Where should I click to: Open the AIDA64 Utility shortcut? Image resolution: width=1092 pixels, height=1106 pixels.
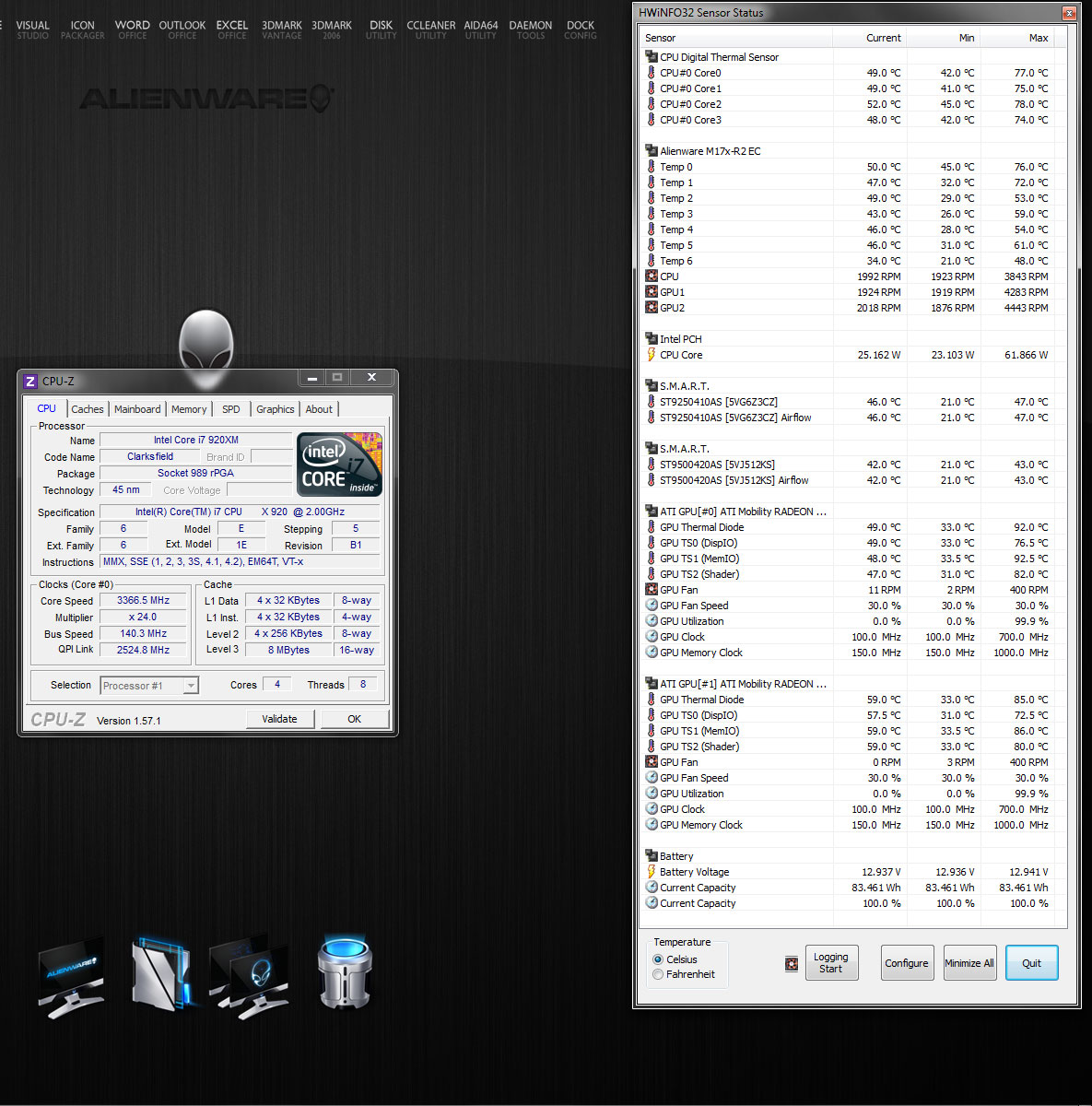pyautogui.click(x=481, y=30)
